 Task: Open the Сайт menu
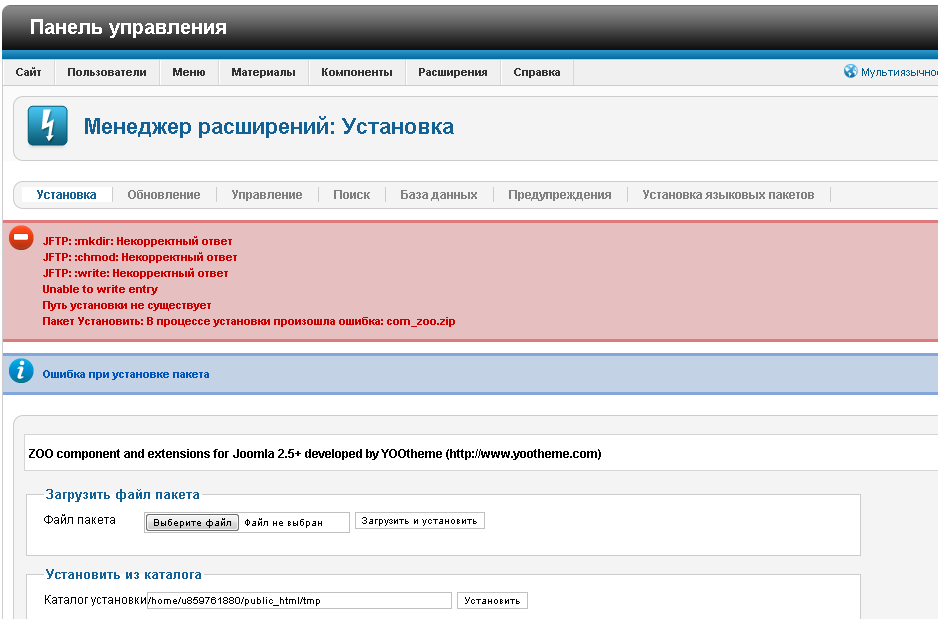[x=28, y=72]
